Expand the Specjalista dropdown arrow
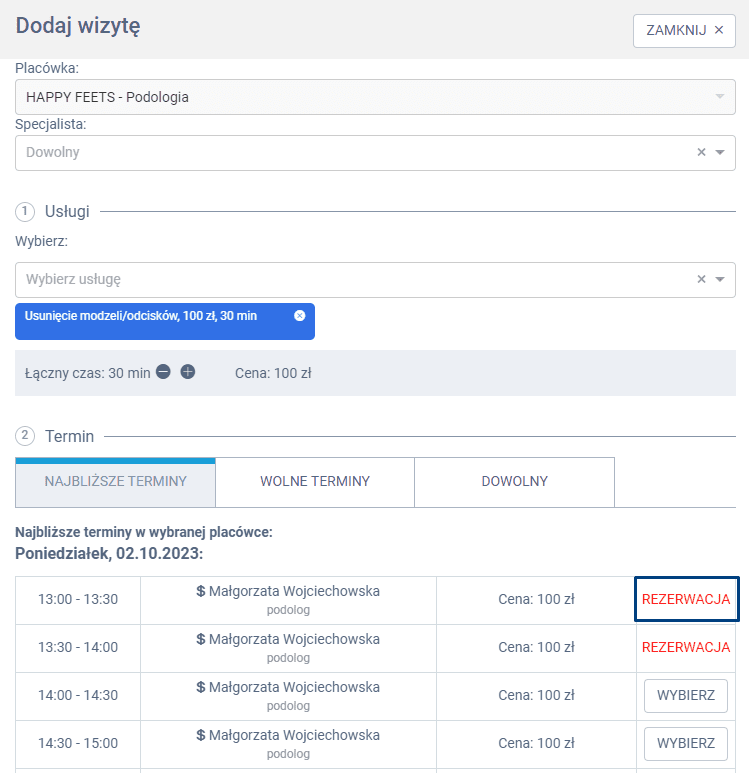Screen dimensions: 749x773 (720, 153)
